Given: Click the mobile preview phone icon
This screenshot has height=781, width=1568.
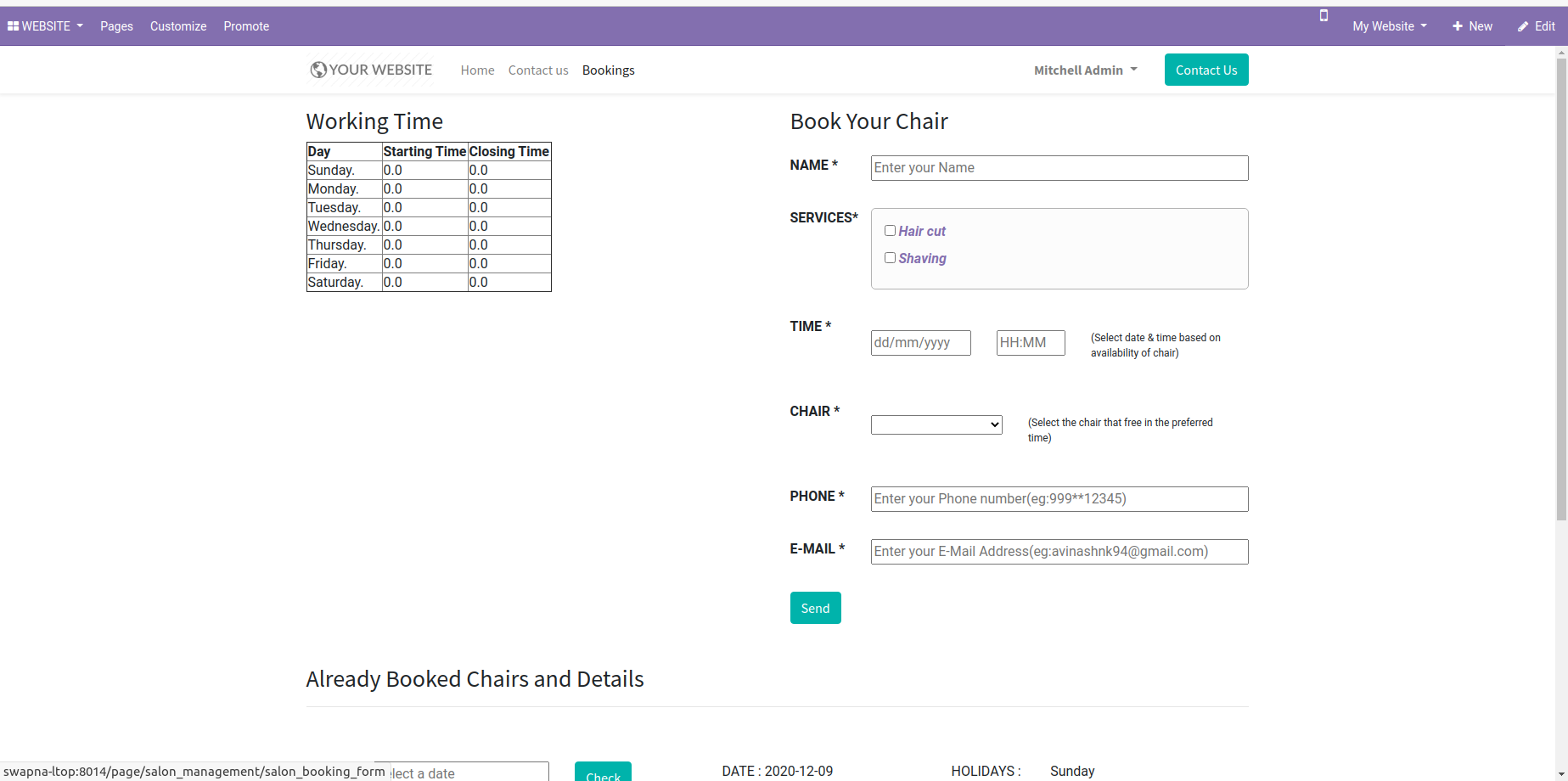Looking at the screenshot, I should (x=1324, y=15).
